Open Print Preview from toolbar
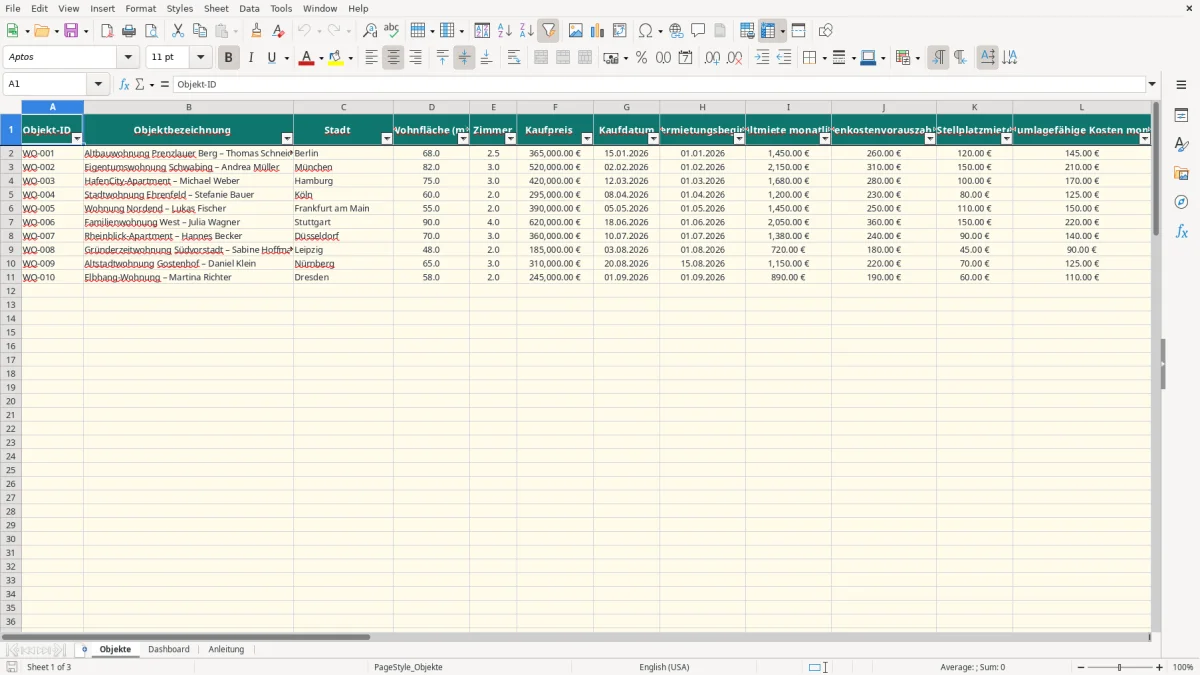The height and width of the screenshot is (675, 1200). (150, 31)
